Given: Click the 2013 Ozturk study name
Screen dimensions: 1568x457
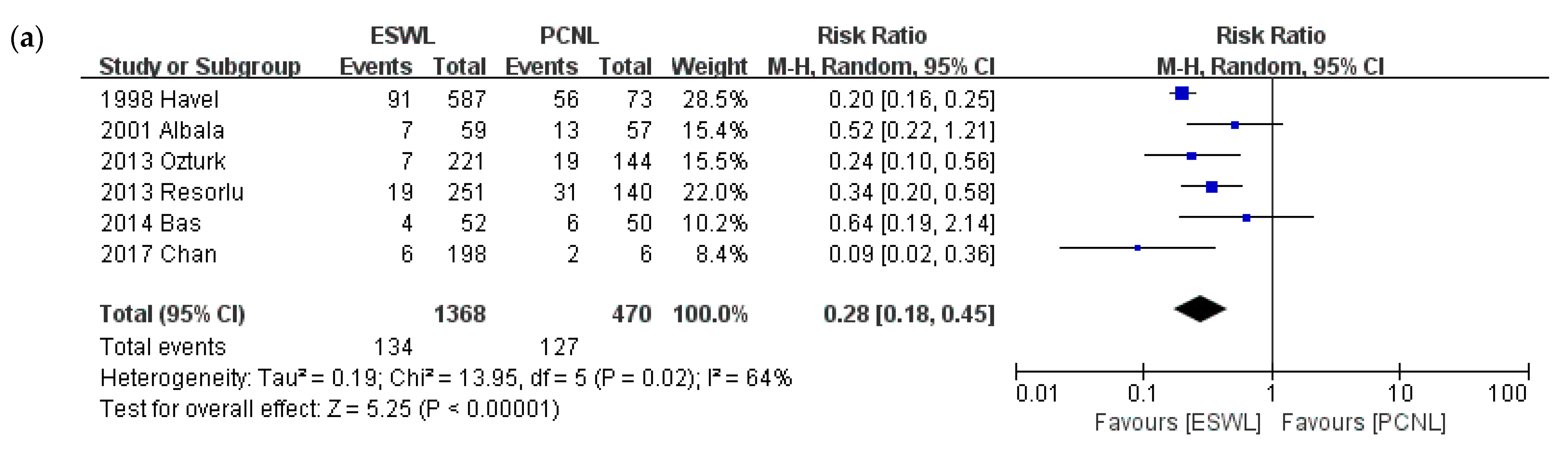Looking at the screenshot, I should click(x=162, y=161).
